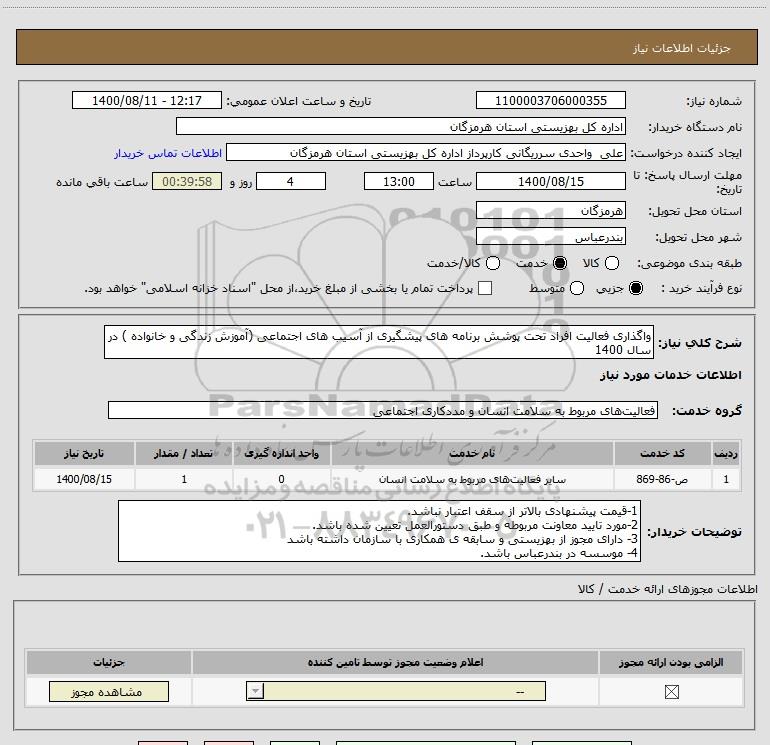Click the نام خدمت column header
The image size is (770, 745).
pos(472,453)
